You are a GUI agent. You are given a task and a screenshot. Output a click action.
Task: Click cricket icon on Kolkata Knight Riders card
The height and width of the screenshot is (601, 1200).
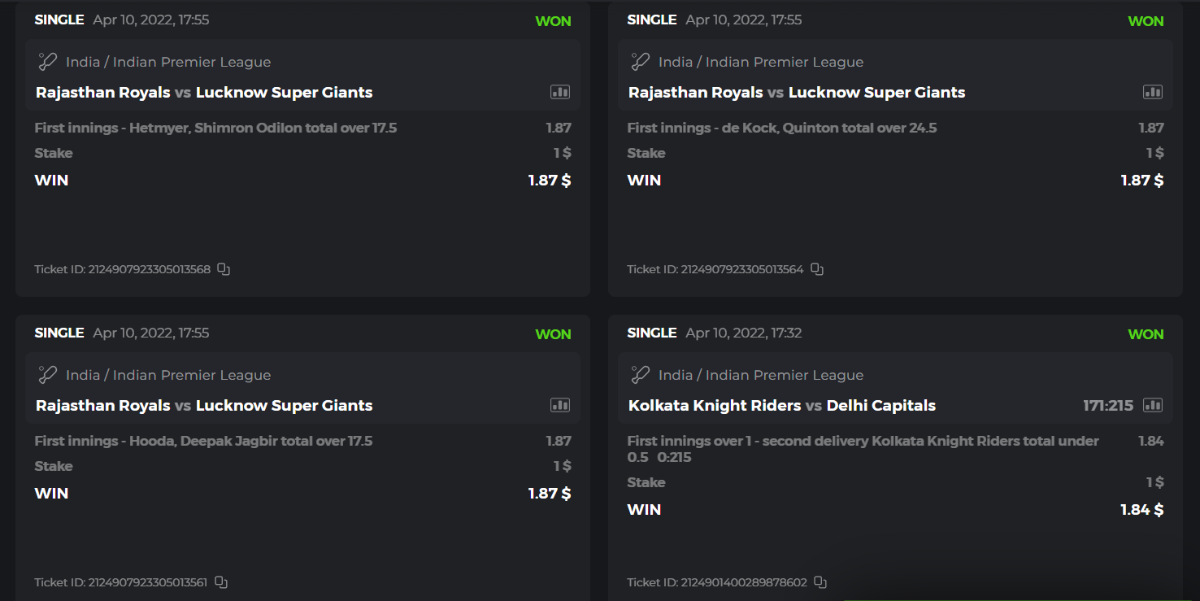[x=640, y=375]
